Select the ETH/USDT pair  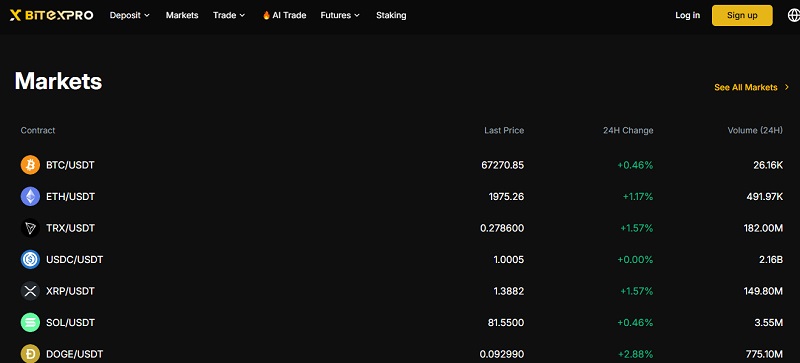coord(70,197)
